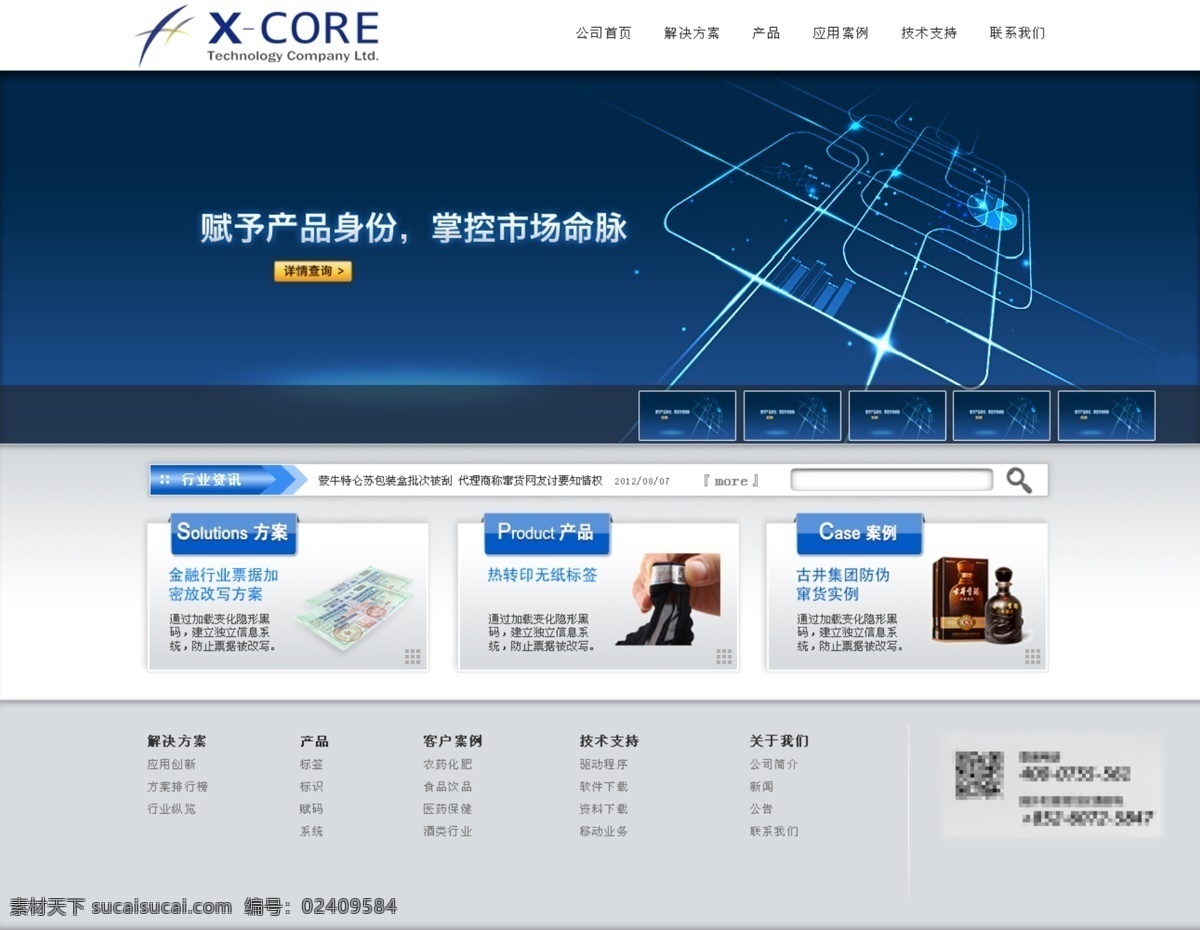The image size is (1200, 930).
Task: Click footer link 行业纵览
Action: (171, 809)
